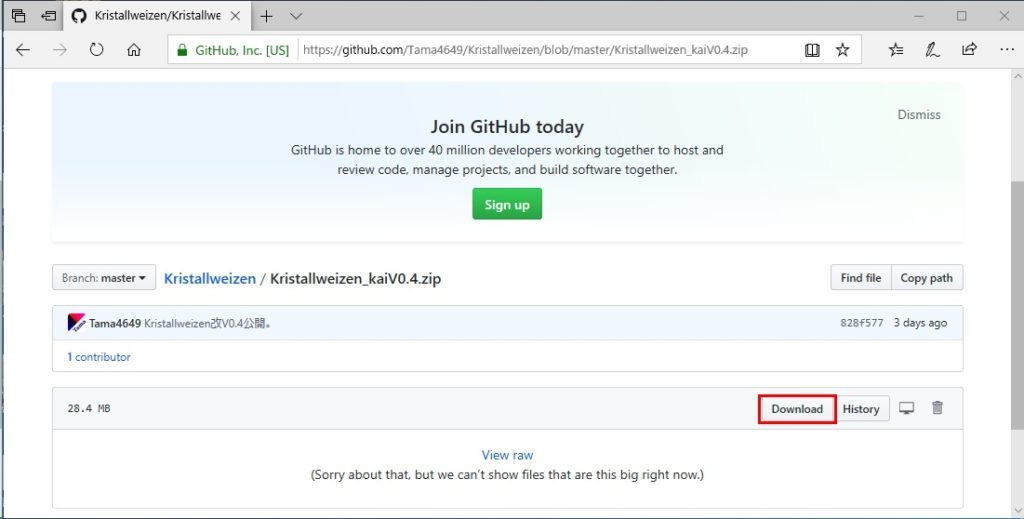Open Settings and more ellipsis menu
The image size is (1024, 519).
(1006, 50)
